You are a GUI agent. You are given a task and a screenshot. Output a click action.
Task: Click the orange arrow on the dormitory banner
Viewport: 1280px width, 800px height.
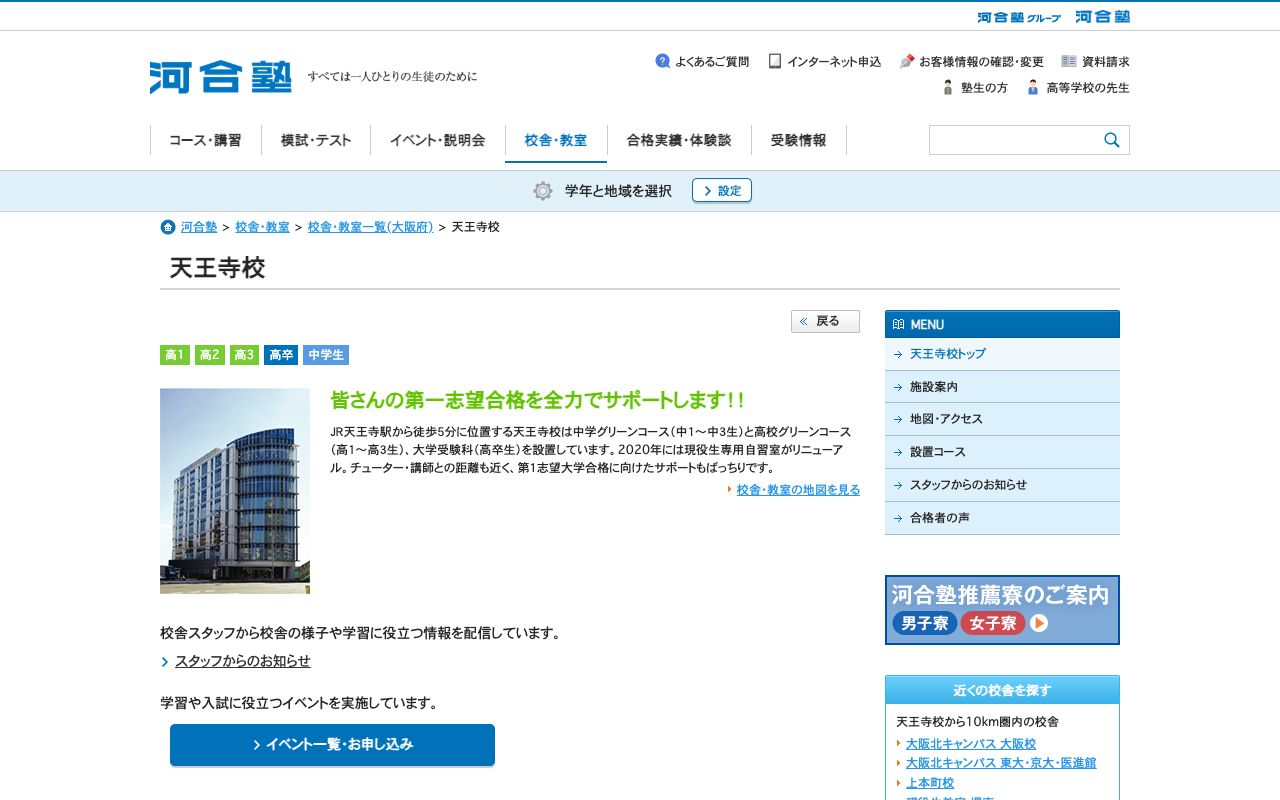pyautogui.click(x=1039, y=624)
